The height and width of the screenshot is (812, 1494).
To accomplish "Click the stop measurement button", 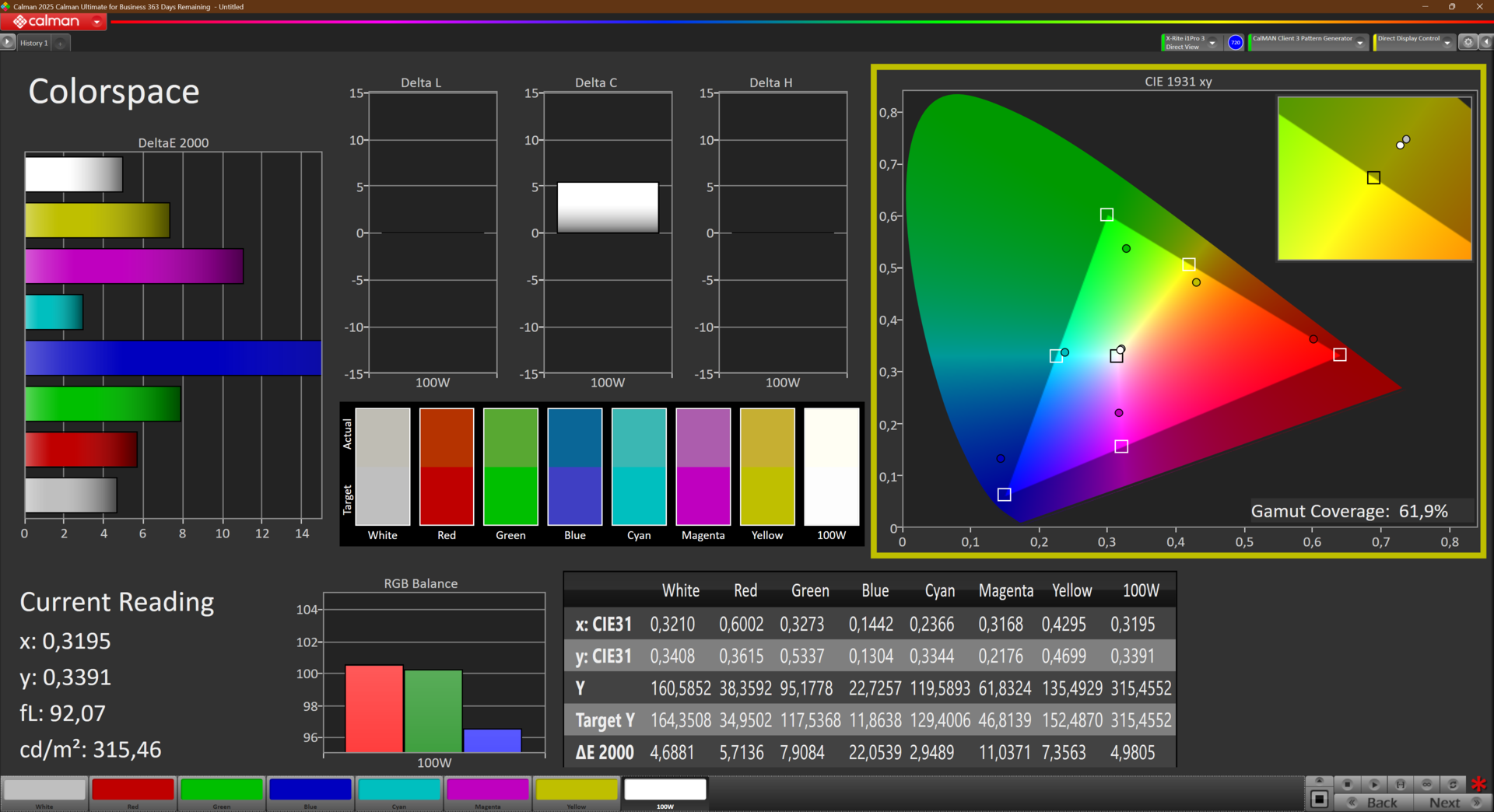I will click(x=1348, y=784).
